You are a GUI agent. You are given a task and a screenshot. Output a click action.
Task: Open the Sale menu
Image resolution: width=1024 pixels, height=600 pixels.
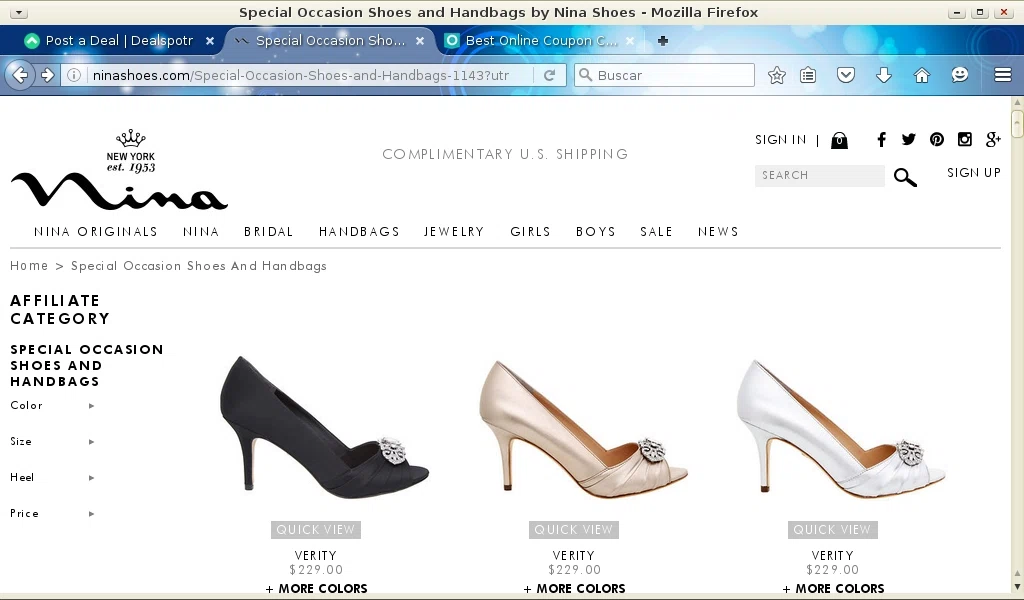tap(656, 232)
